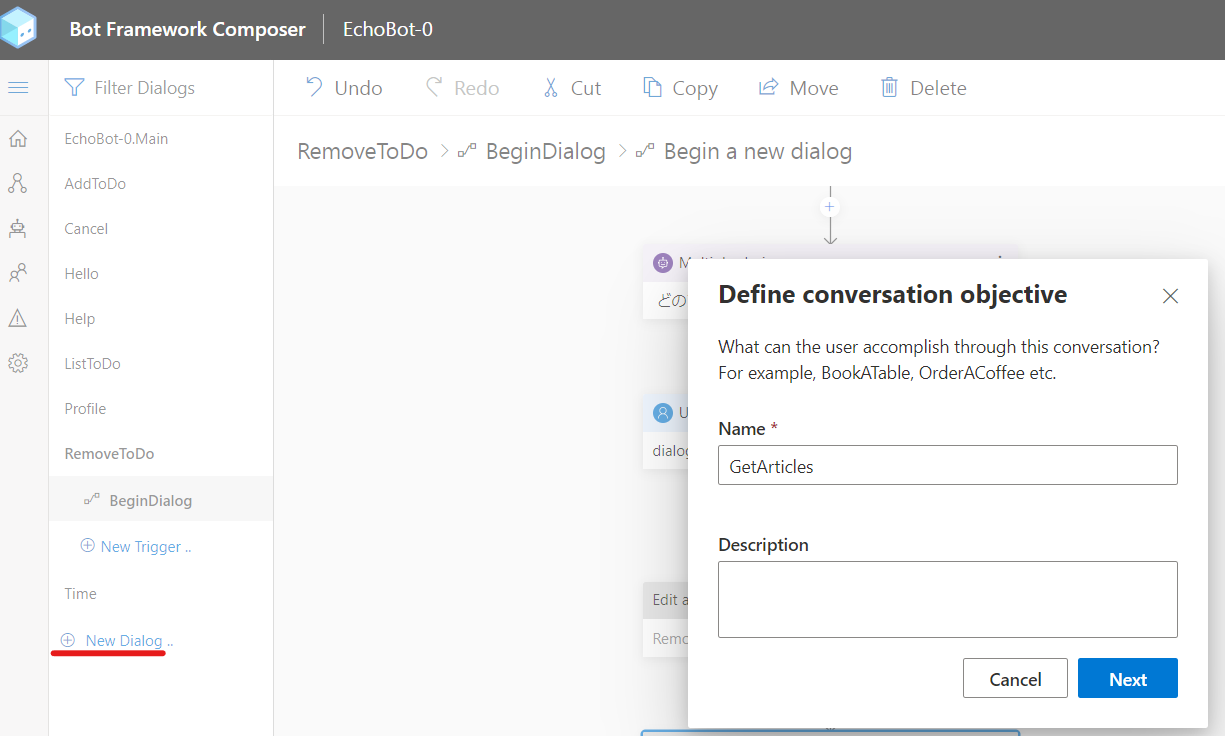
Task: Toggle the hamburger navigation menu
Action: [18, 88]
